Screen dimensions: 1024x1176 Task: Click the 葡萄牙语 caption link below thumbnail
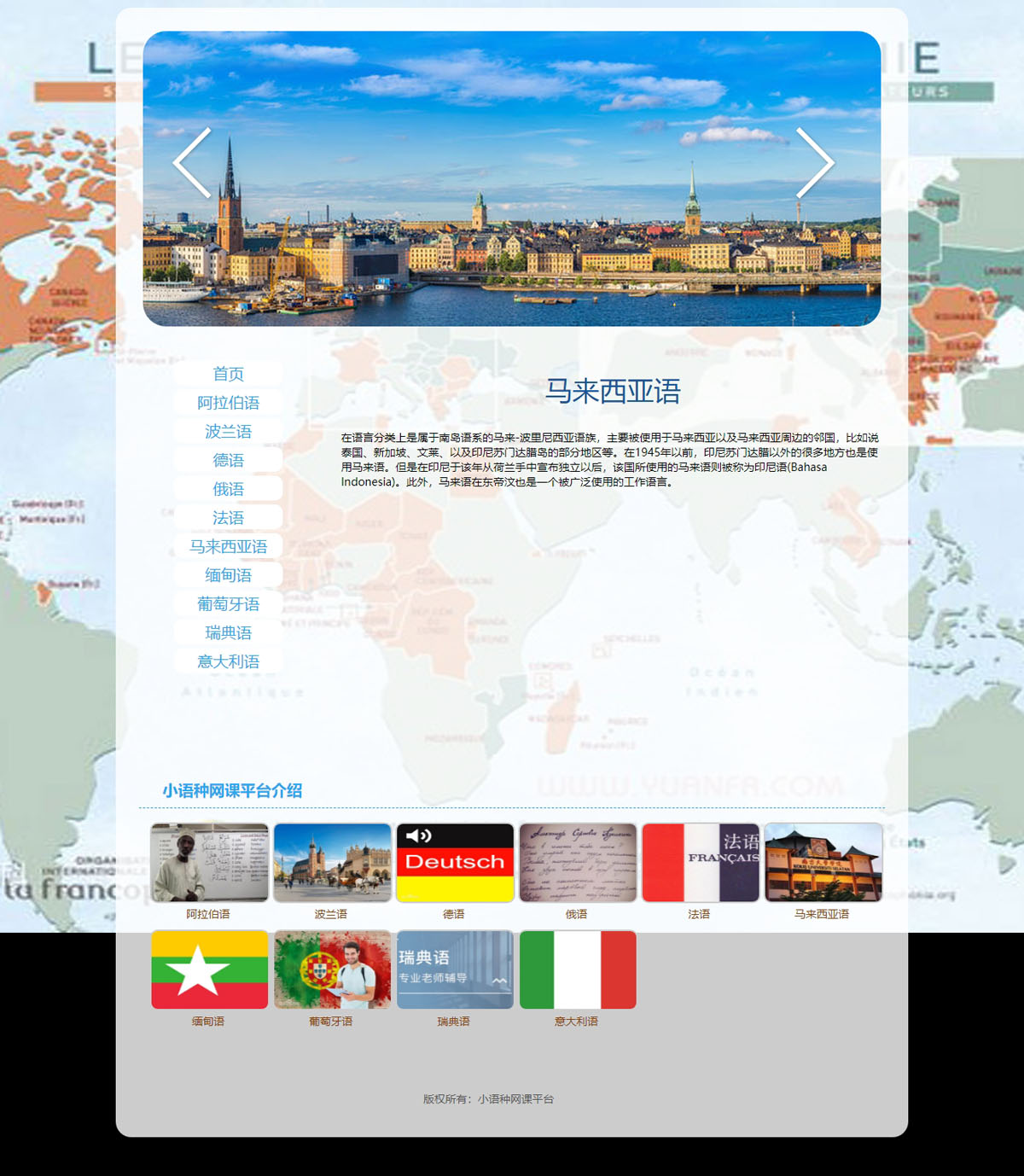tap(331, 1022)
